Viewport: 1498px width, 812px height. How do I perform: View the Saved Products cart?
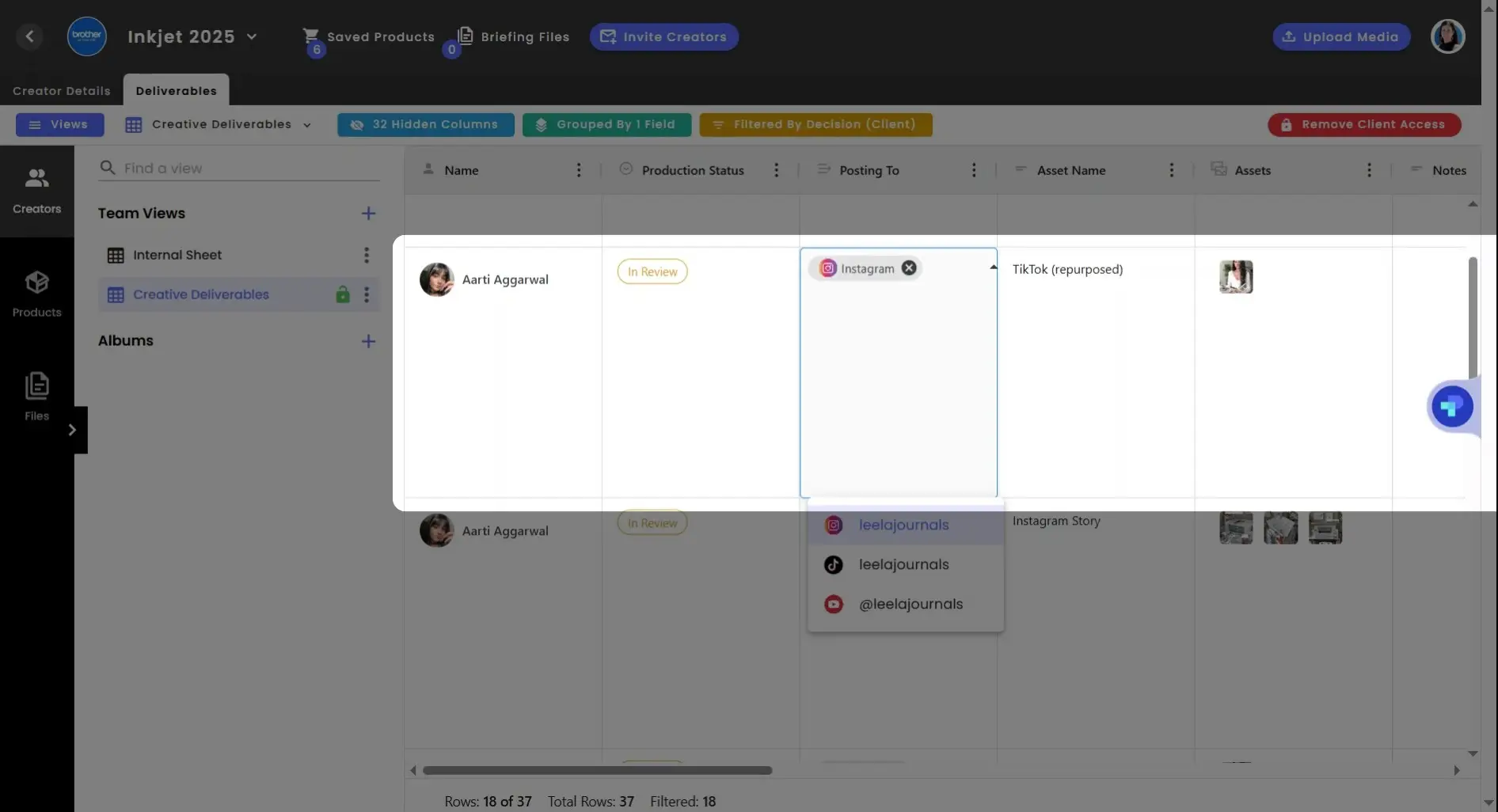pyautogui.click(x=369, y=36)
